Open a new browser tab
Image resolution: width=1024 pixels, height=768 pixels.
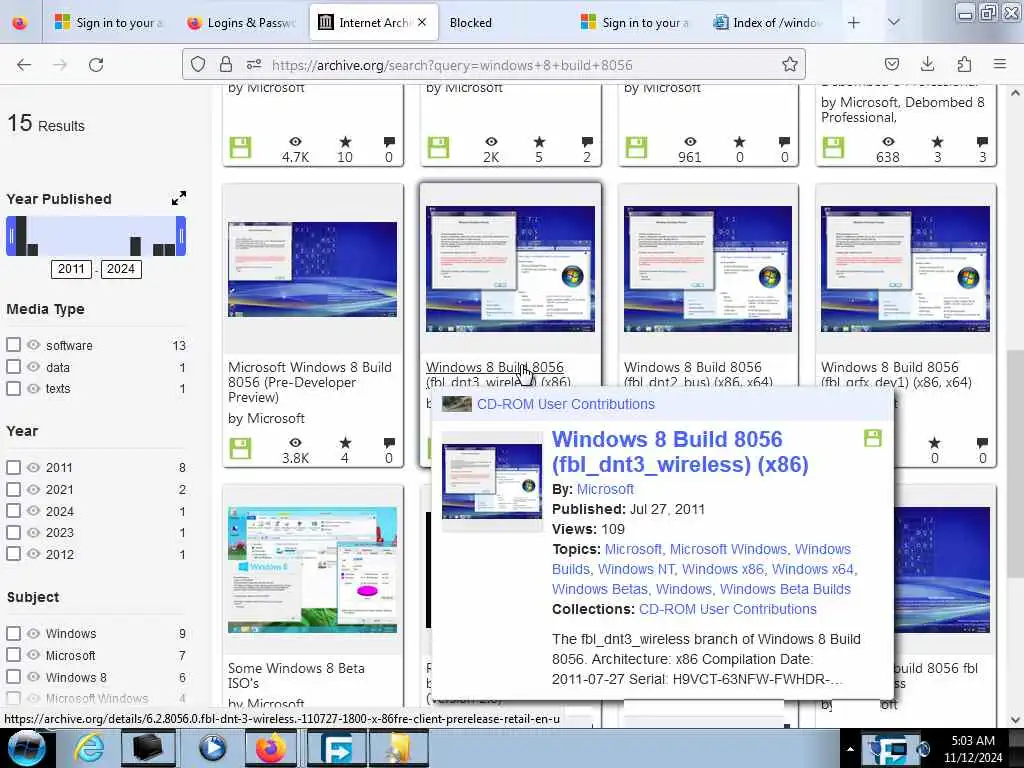point(854,23)
